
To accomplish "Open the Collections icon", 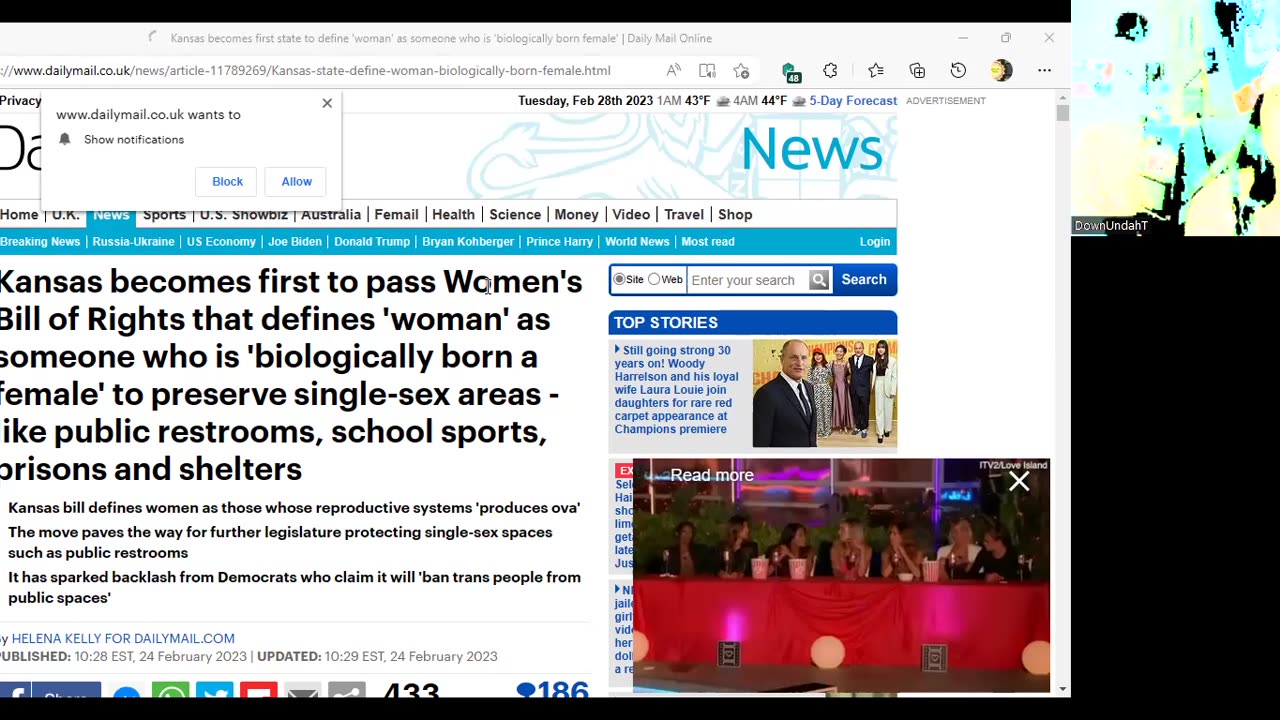I will [917, 70].
